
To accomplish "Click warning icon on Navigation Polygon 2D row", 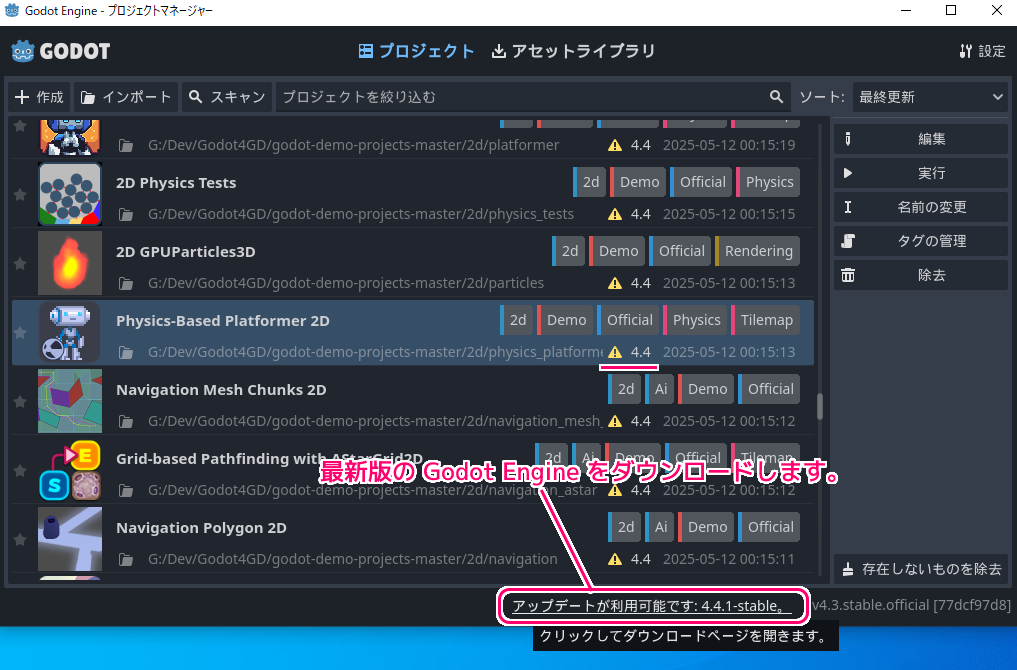I will click(x=615, y=559).
